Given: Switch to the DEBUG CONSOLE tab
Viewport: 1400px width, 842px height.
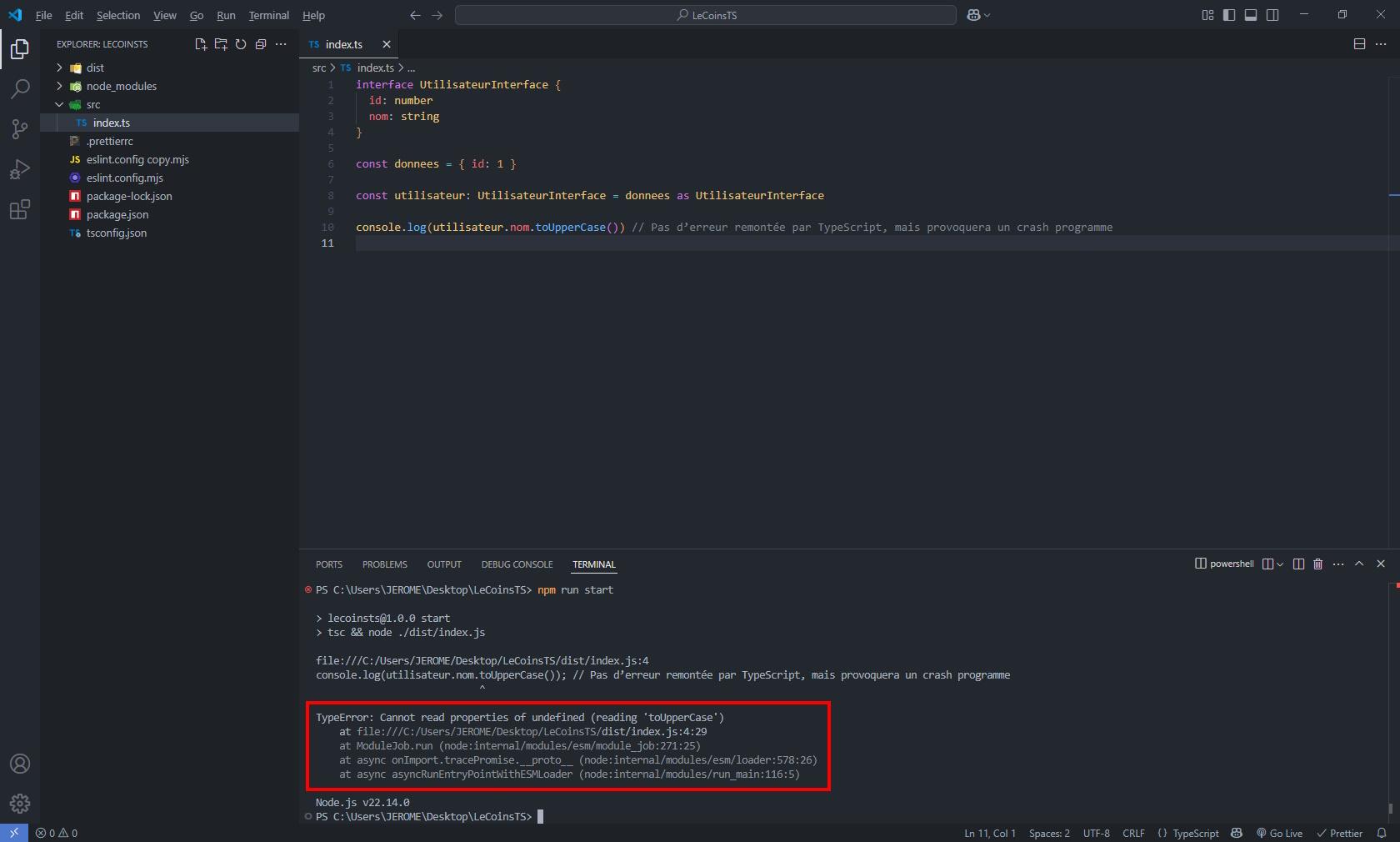Looking at the screenshot, I should pos(517,564).
